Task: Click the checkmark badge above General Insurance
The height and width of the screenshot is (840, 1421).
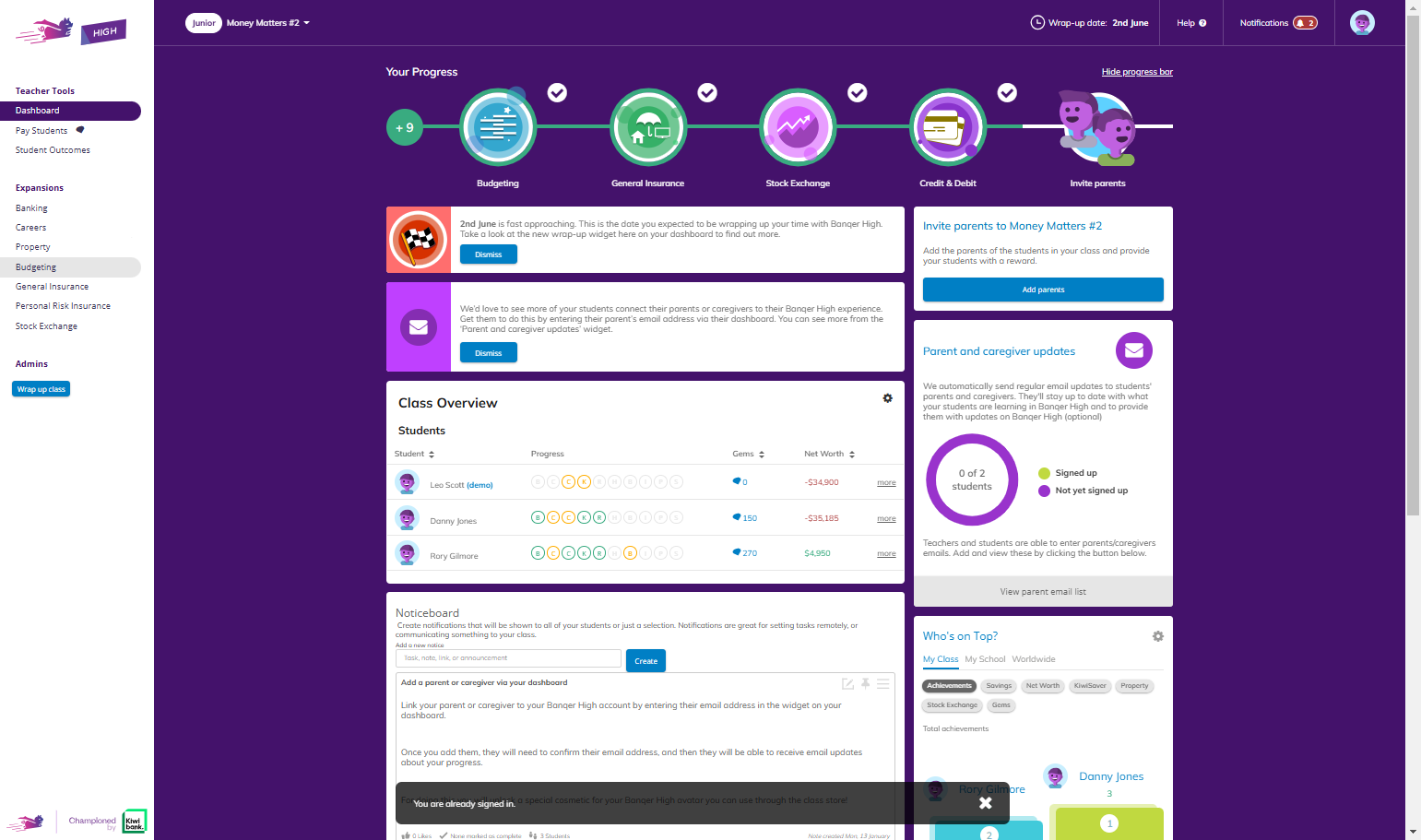Action: (x=707, y=92)
